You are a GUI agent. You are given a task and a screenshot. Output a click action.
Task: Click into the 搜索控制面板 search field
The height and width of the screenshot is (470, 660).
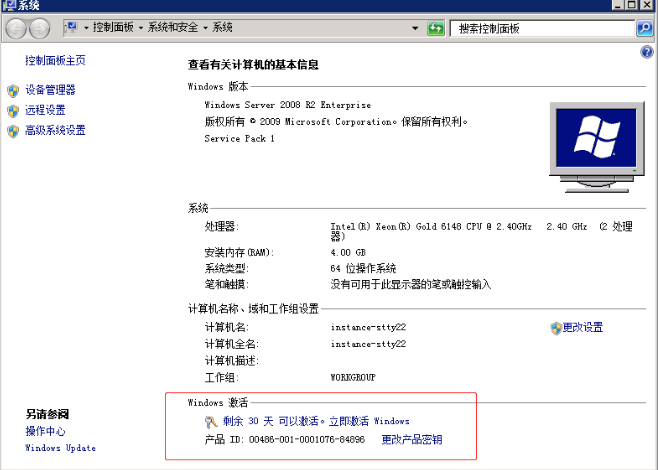(540, 28)
